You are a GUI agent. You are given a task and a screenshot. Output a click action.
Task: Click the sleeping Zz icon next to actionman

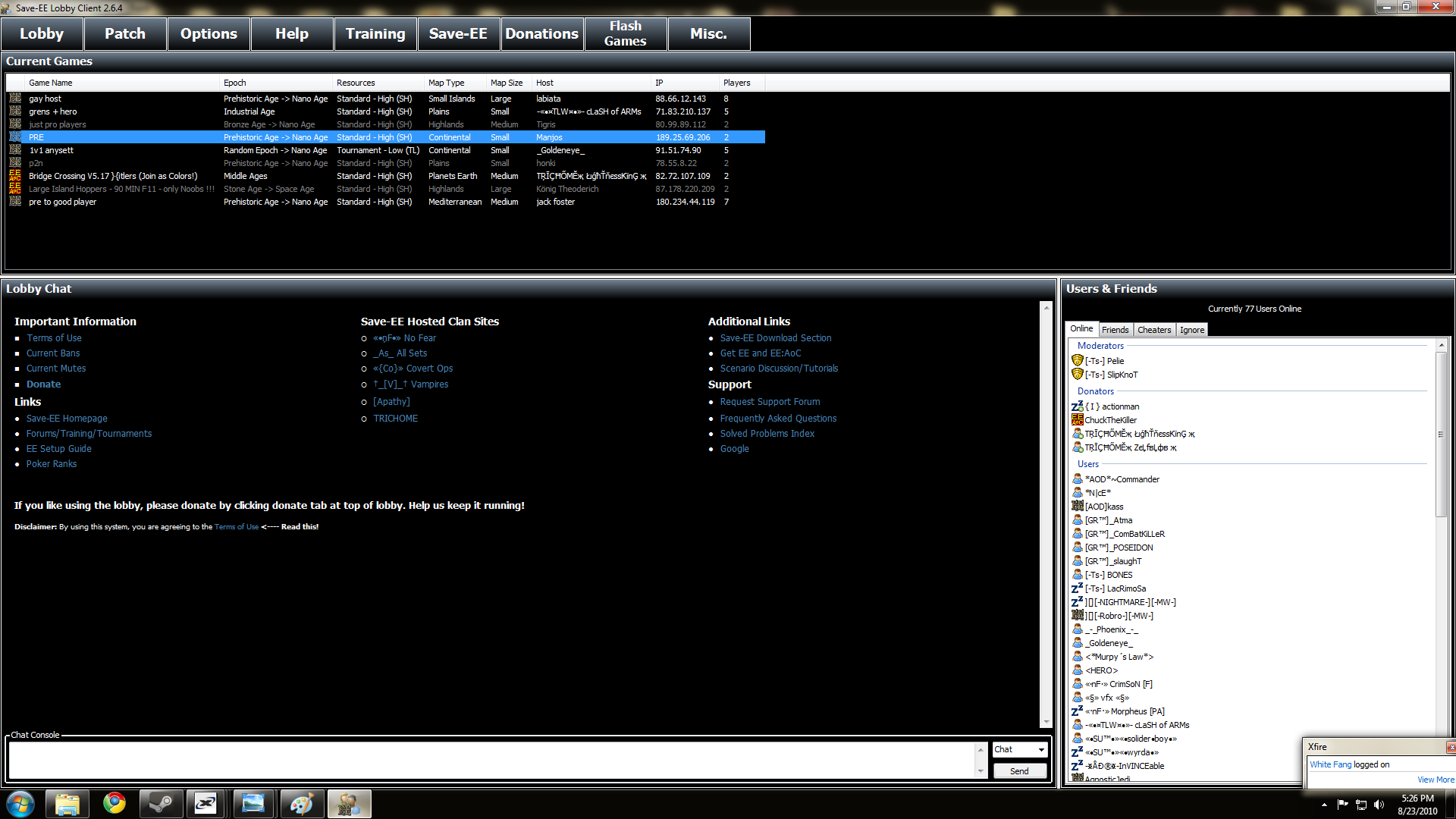[1077, 406]
